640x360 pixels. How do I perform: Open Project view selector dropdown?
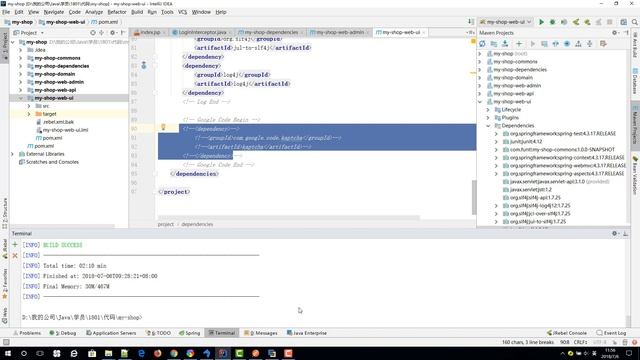(29, 33)
